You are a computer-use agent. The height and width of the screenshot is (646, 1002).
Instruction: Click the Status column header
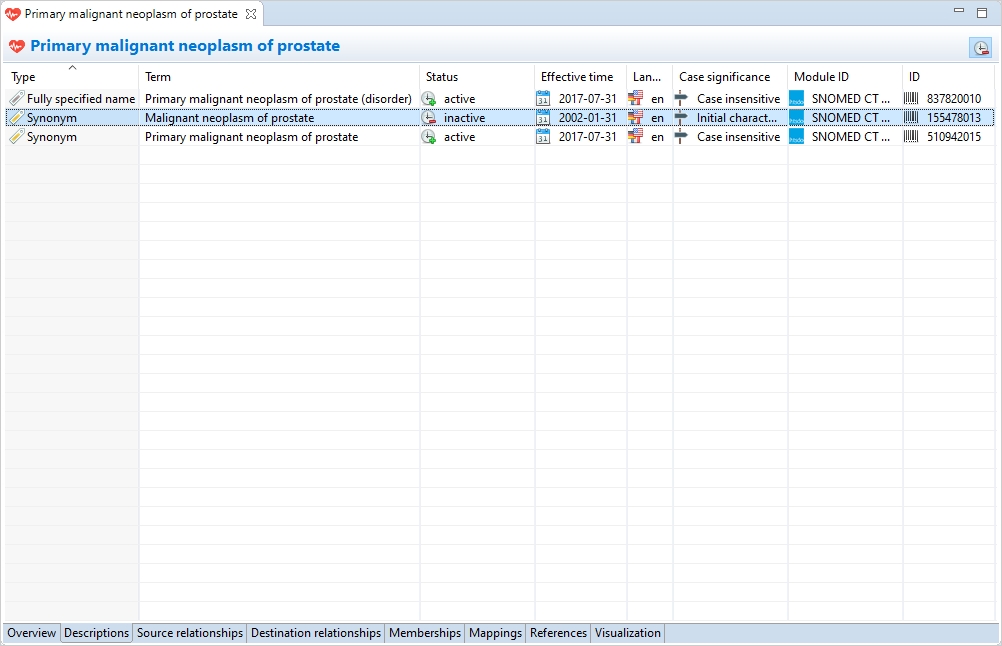(442, 77)
